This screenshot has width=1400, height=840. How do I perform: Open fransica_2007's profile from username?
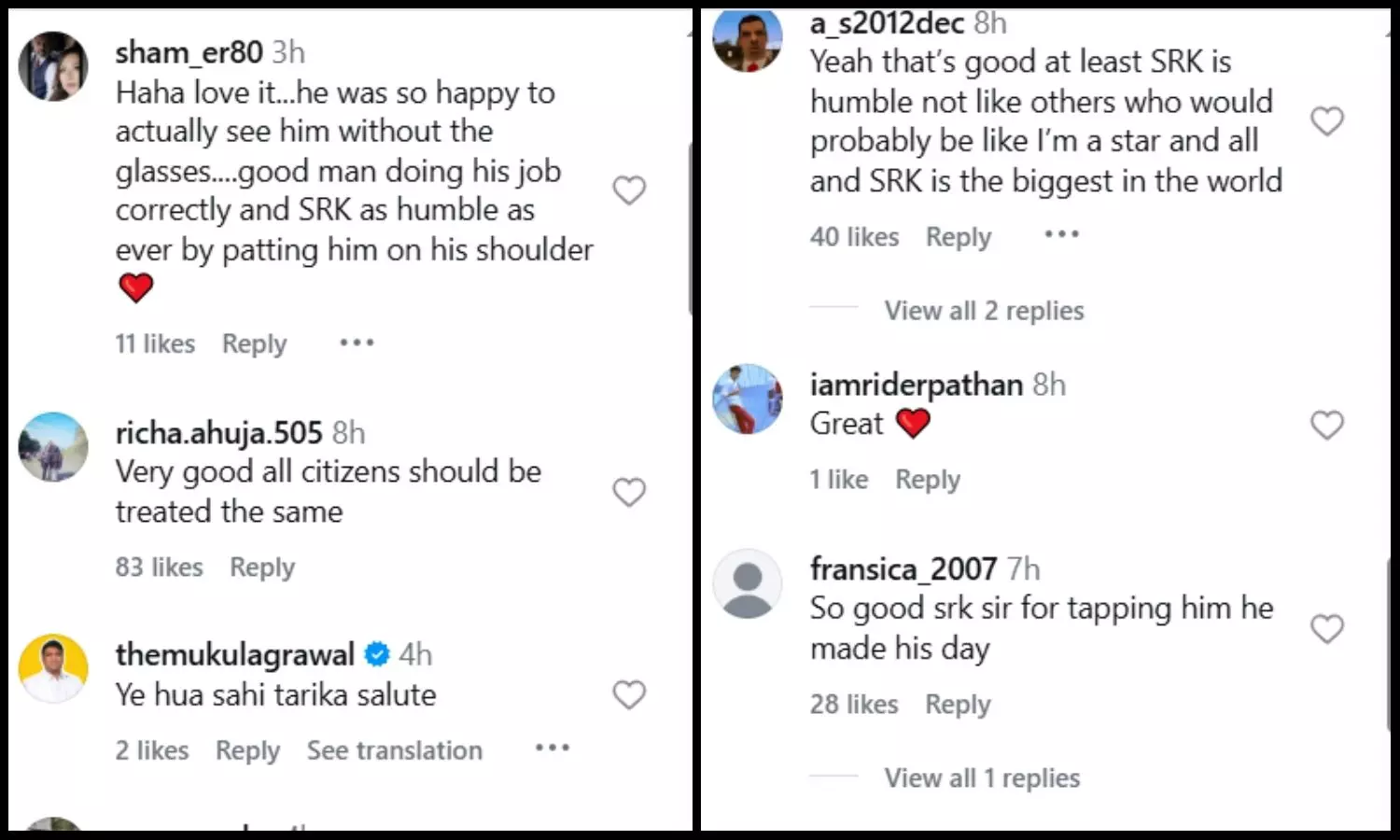pyautogui.click(x=903, y=568)
